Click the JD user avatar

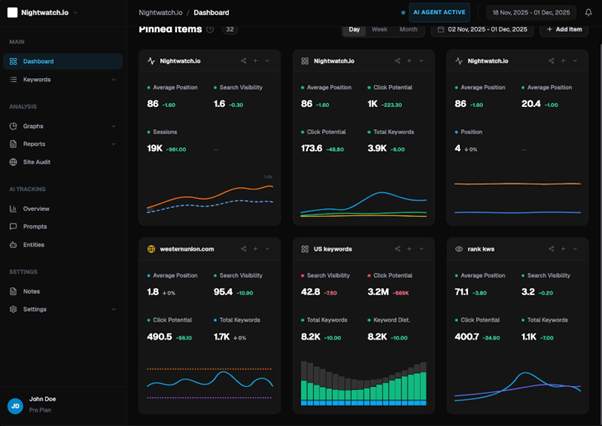click(15, 406)
